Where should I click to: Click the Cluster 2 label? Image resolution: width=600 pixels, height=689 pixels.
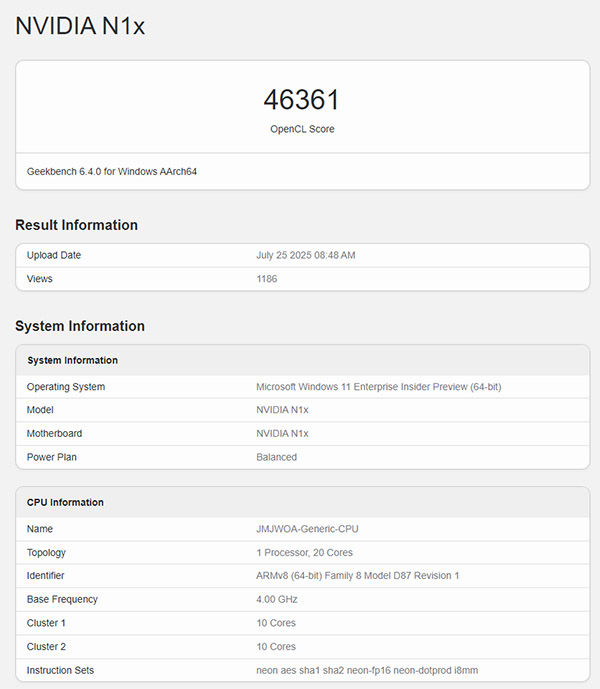coord(46,647)
